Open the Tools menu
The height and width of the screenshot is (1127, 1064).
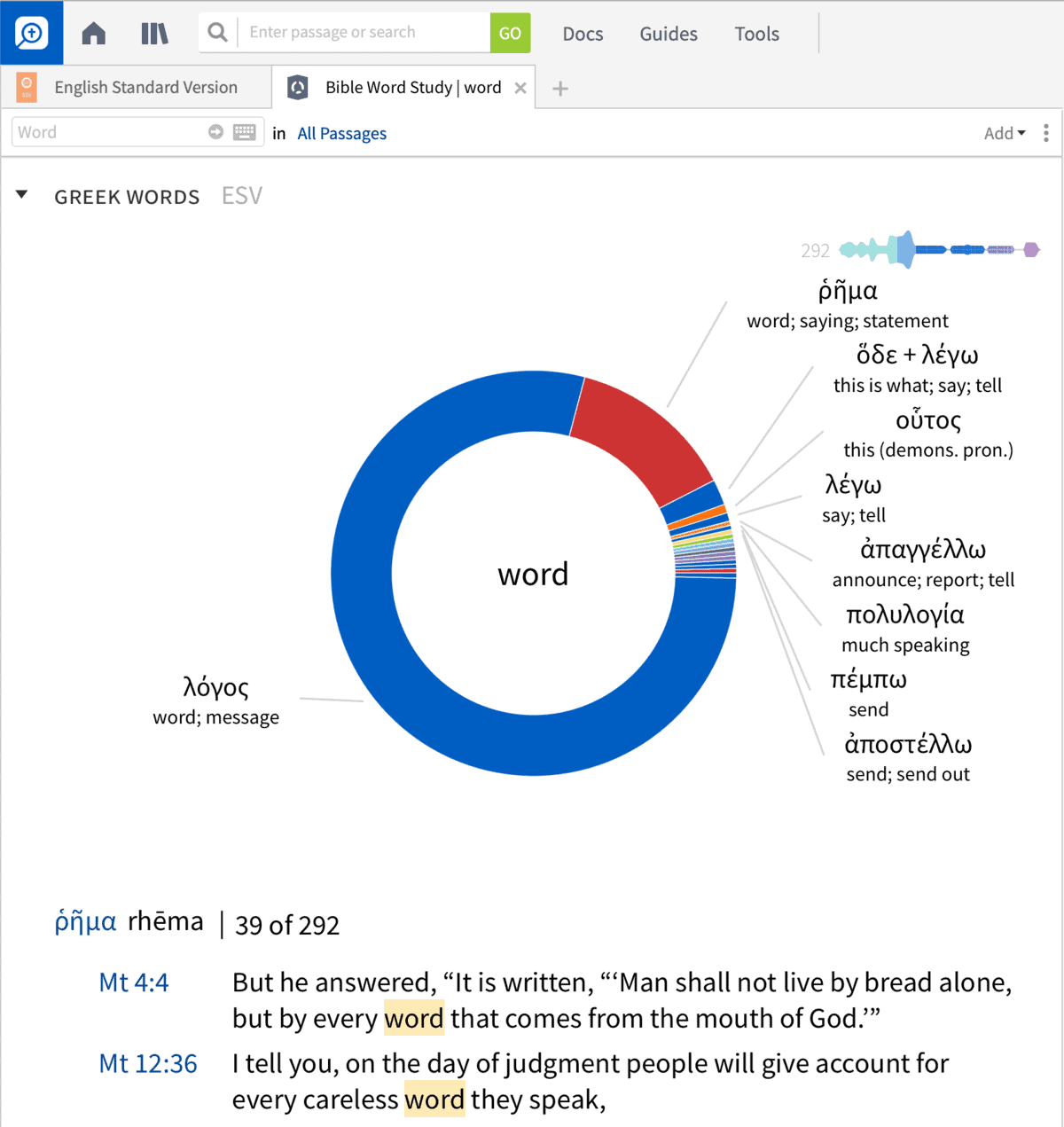pos(756,34)
